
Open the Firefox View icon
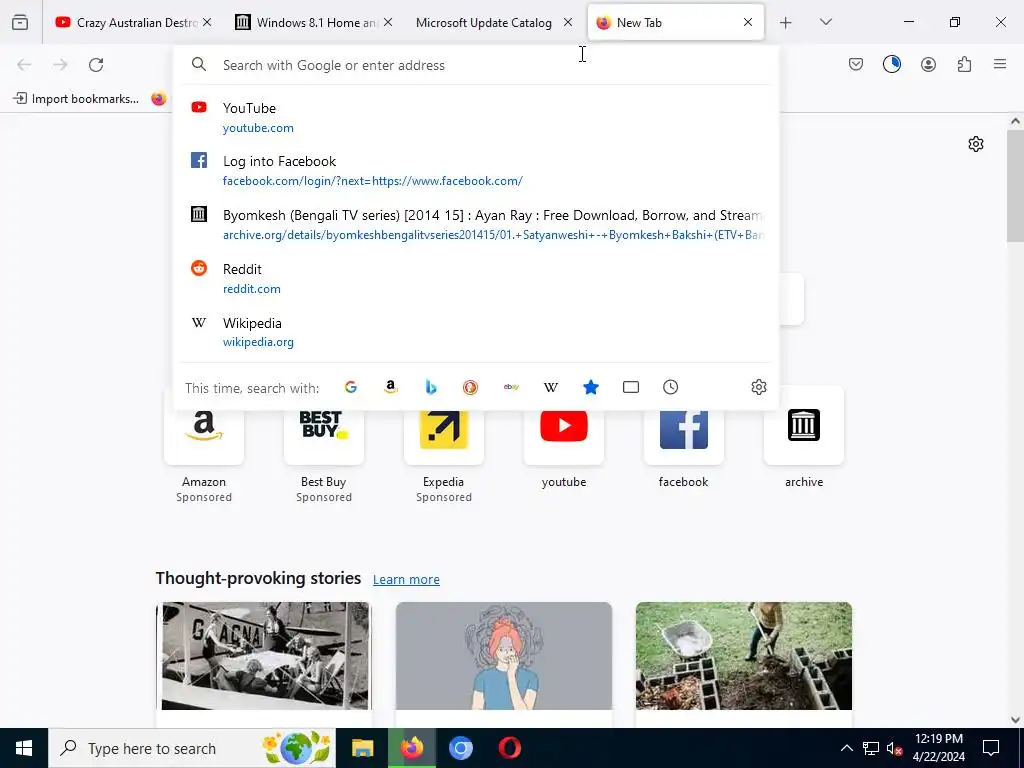point(20,22)
